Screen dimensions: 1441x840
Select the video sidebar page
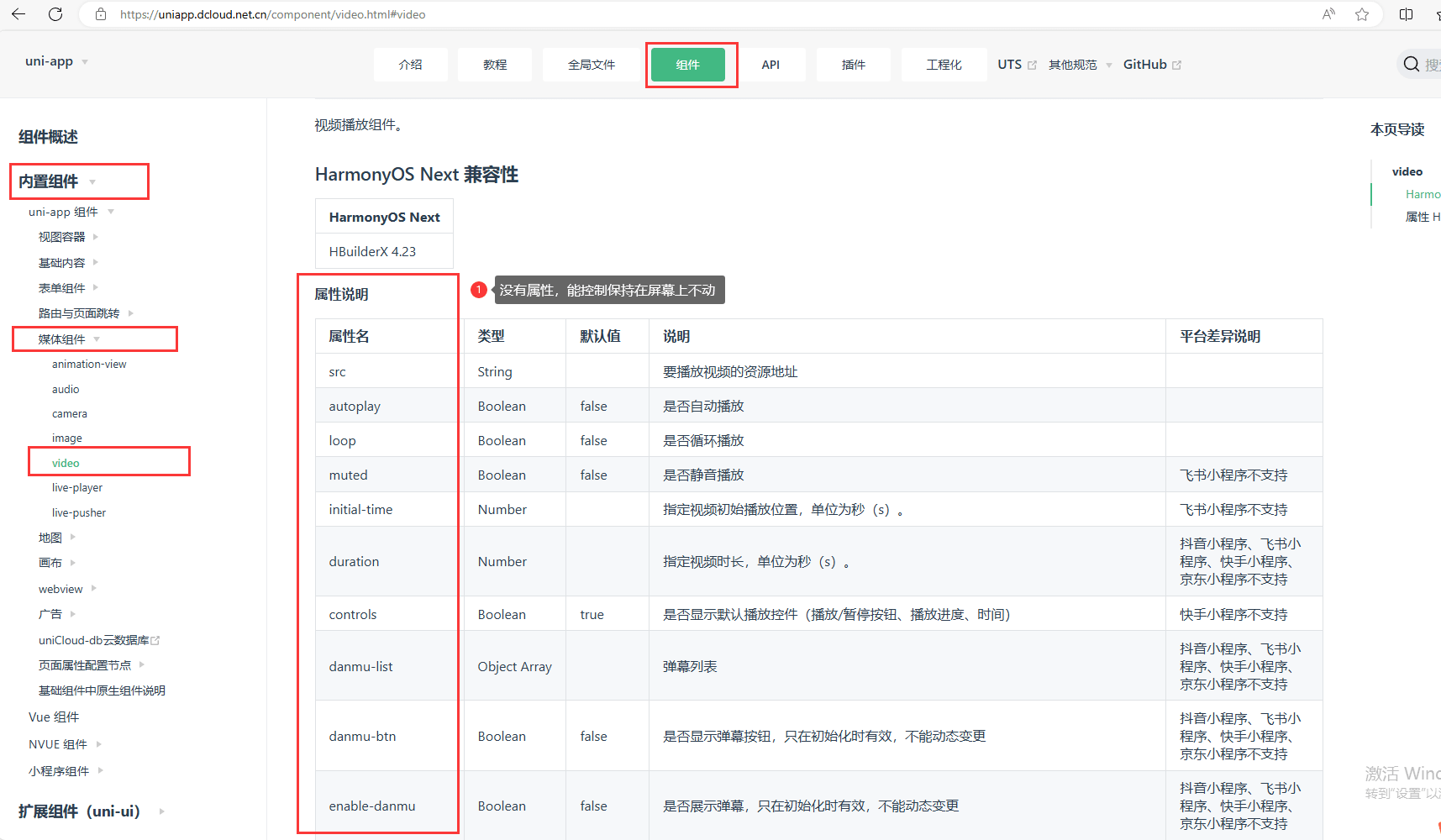(x=66, y=463)
